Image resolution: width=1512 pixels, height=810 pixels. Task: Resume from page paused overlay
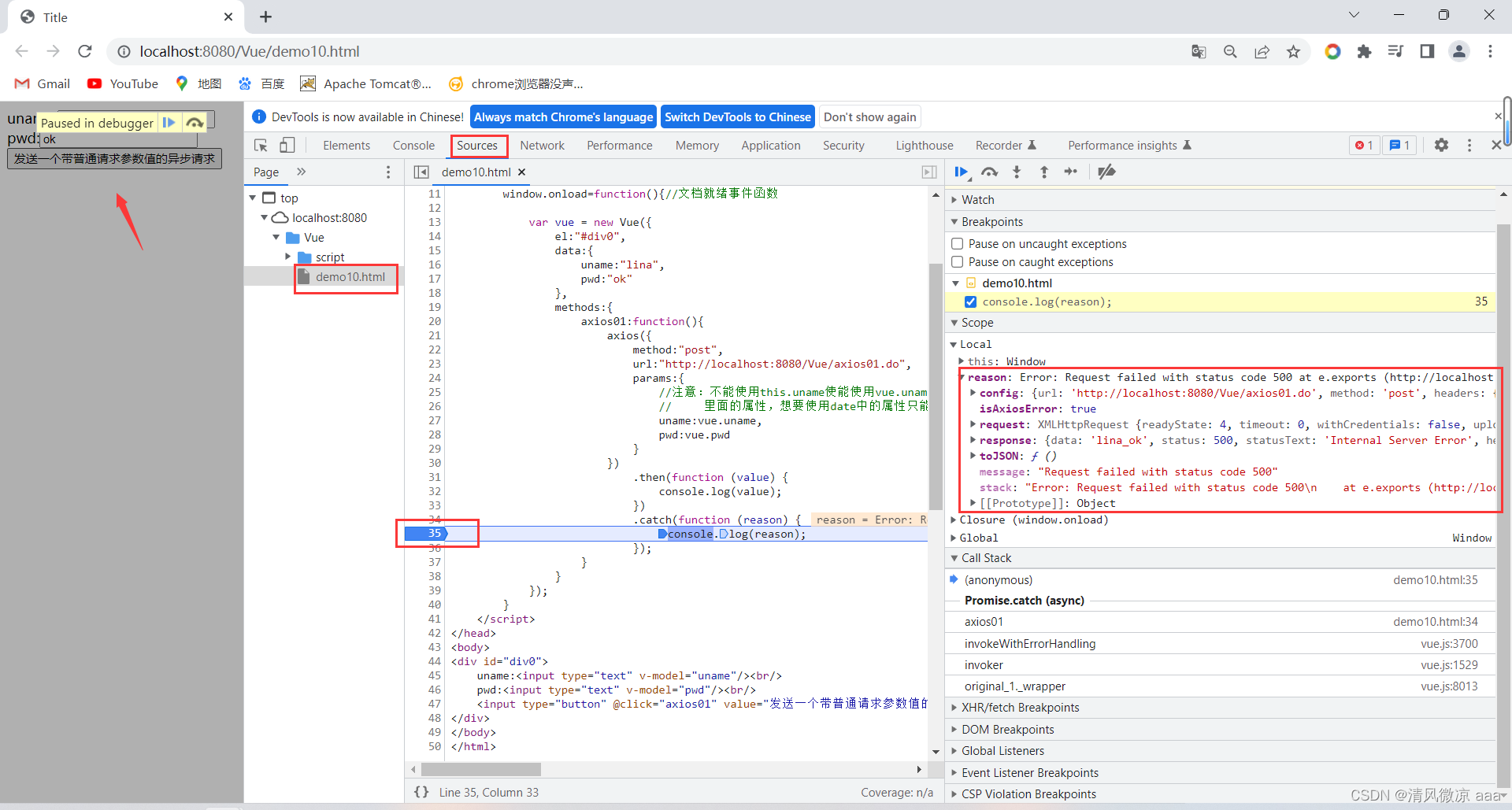(169, 122)
